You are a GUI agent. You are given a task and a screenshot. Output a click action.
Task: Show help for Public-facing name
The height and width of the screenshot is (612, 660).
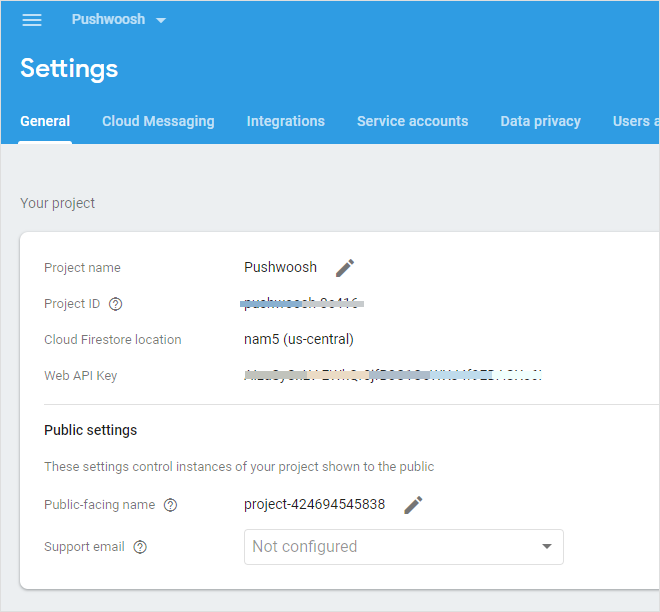170,505
